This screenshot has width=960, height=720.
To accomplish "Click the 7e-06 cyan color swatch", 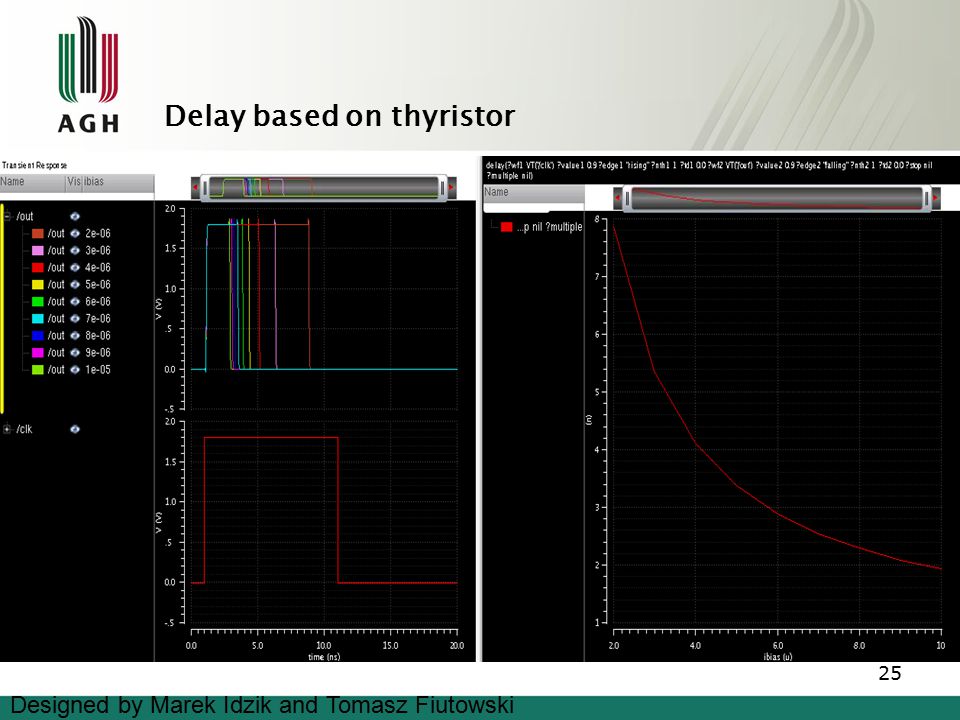I will pos(37,318).
